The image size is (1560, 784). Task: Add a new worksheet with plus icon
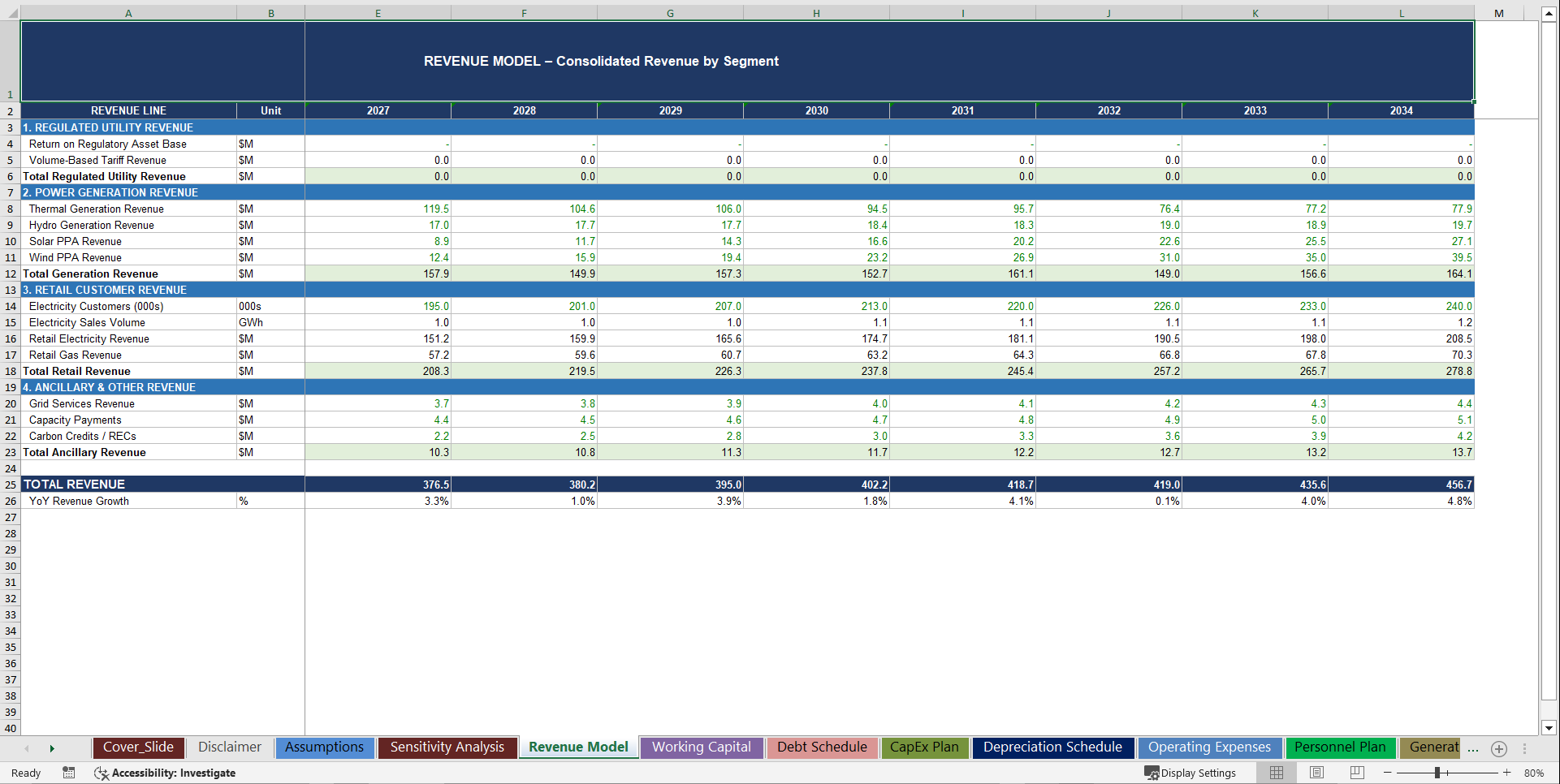click(x=1499, y=748)
